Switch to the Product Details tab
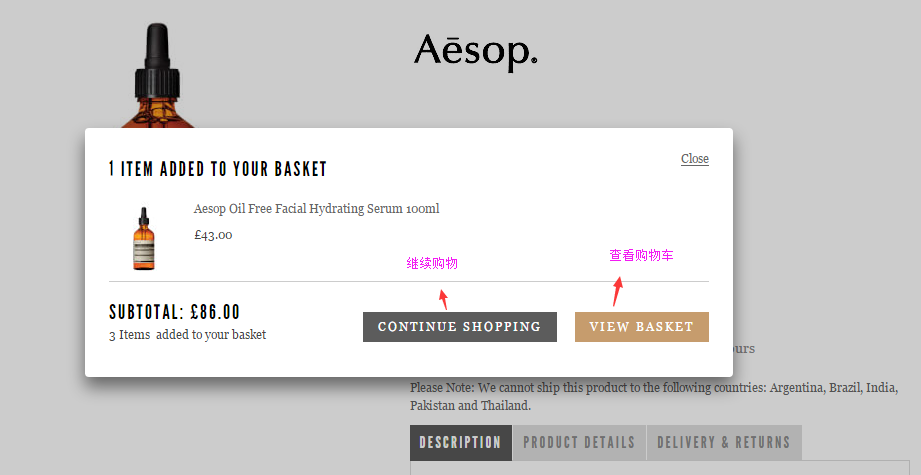 point(579,443)
